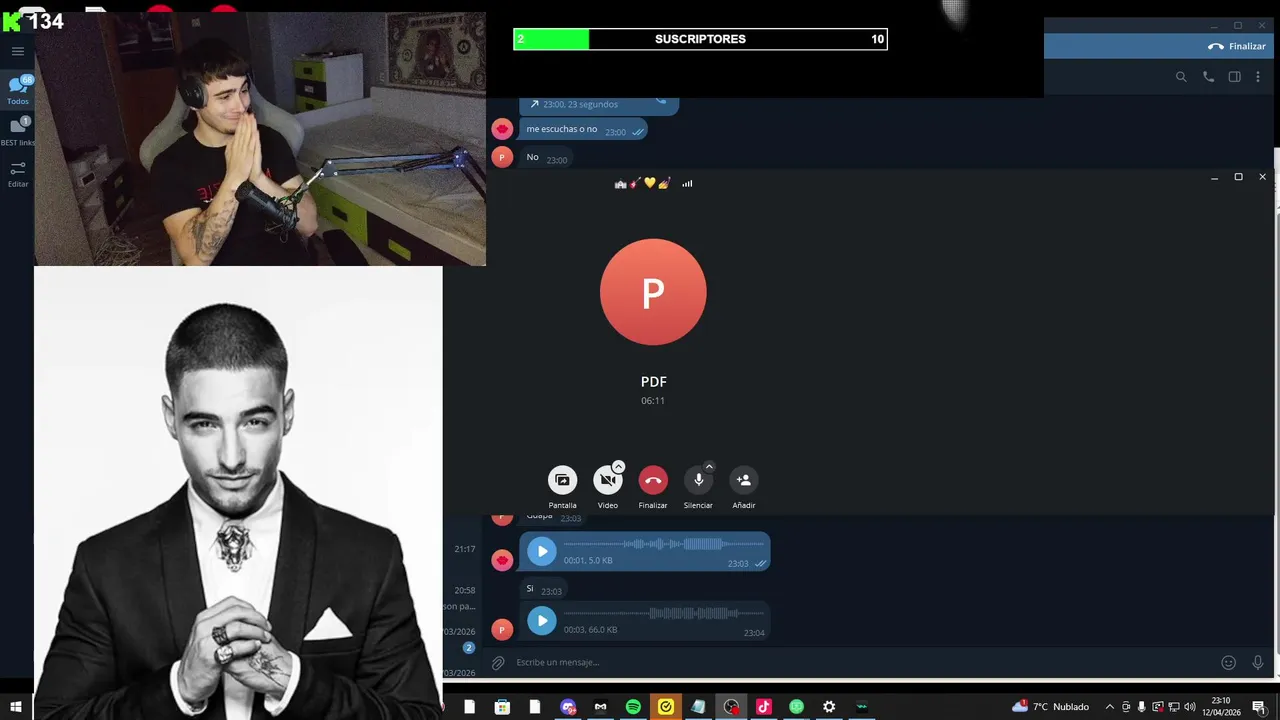Open the gear Settings icon in taskbar
Image resolution: width=1280 pixels, height=720 pixels.
click(x=829, y=707)
